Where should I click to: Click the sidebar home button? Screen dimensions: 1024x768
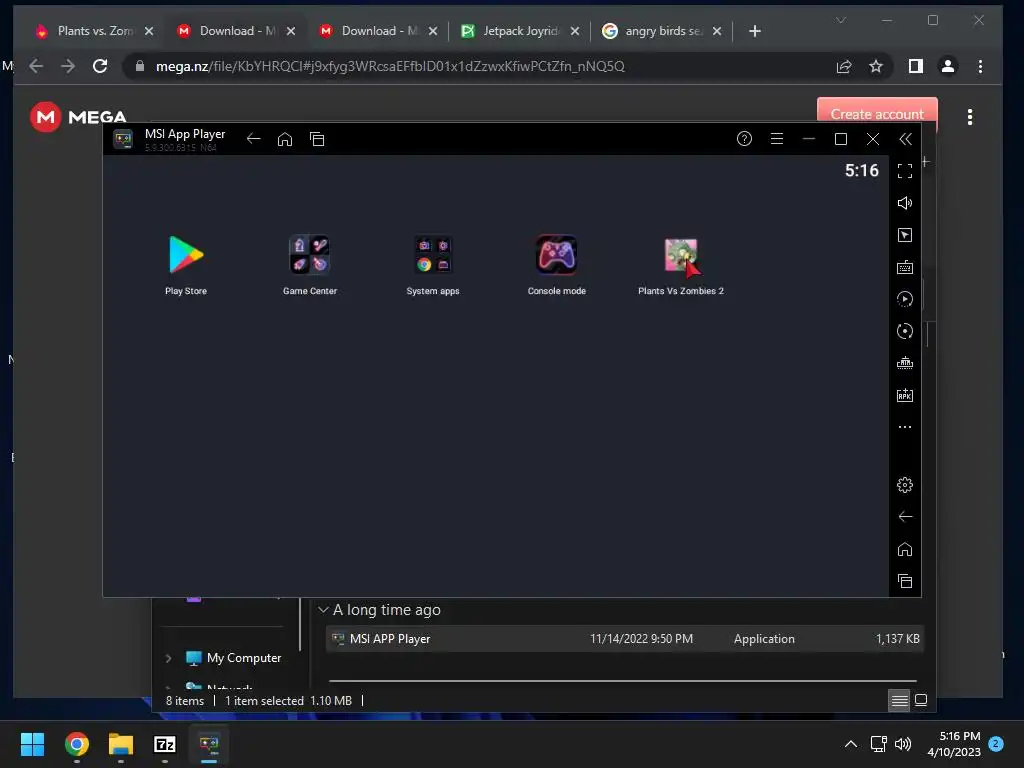coord(904,549)
